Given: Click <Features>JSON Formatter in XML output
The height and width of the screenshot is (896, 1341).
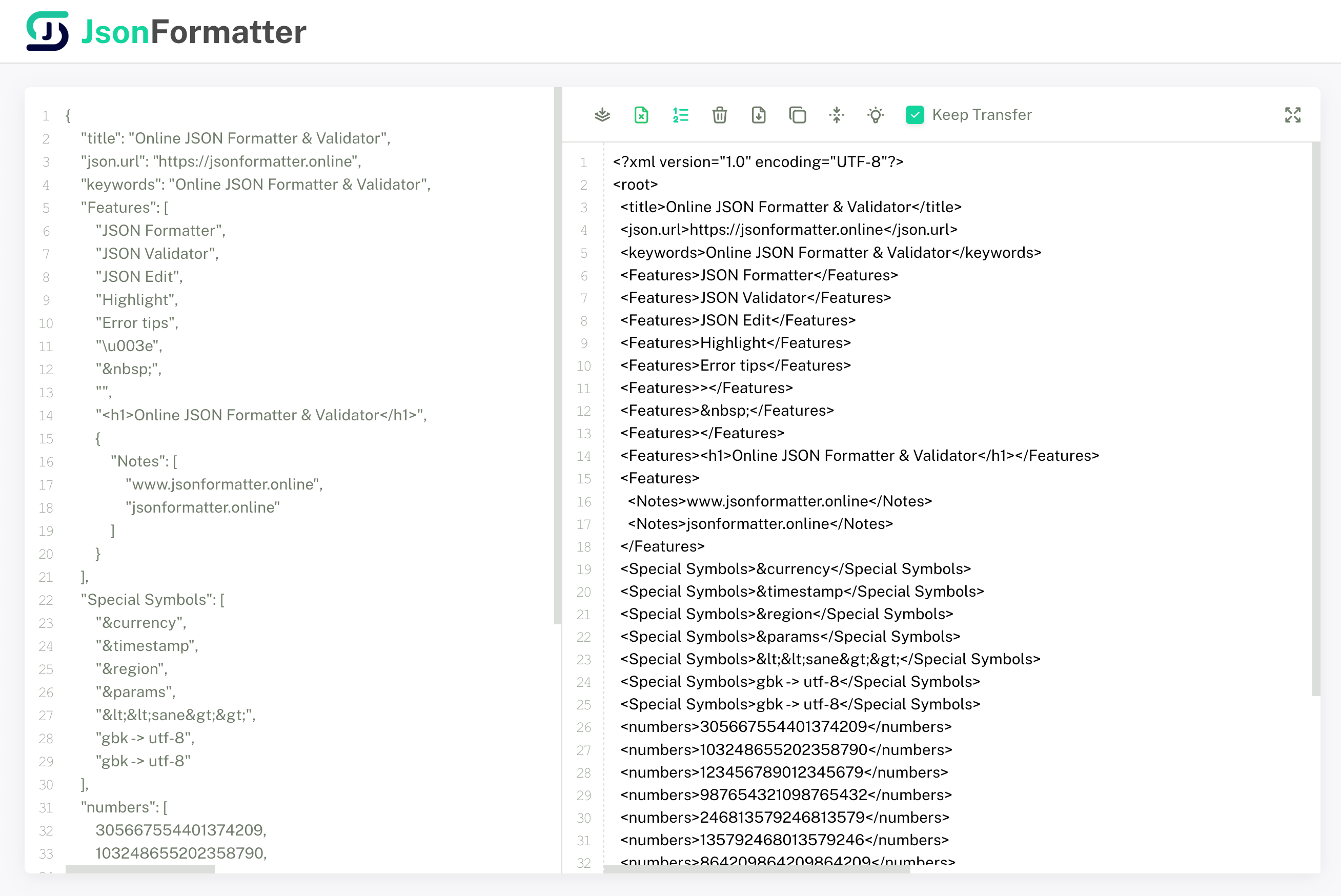Looking at the screenshot, I should click(x=759, y=275).
